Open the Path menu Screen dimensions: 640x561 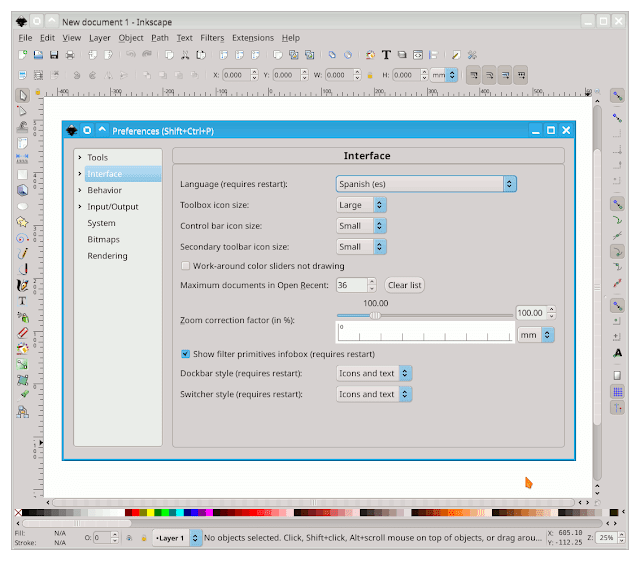coord(160,38)
